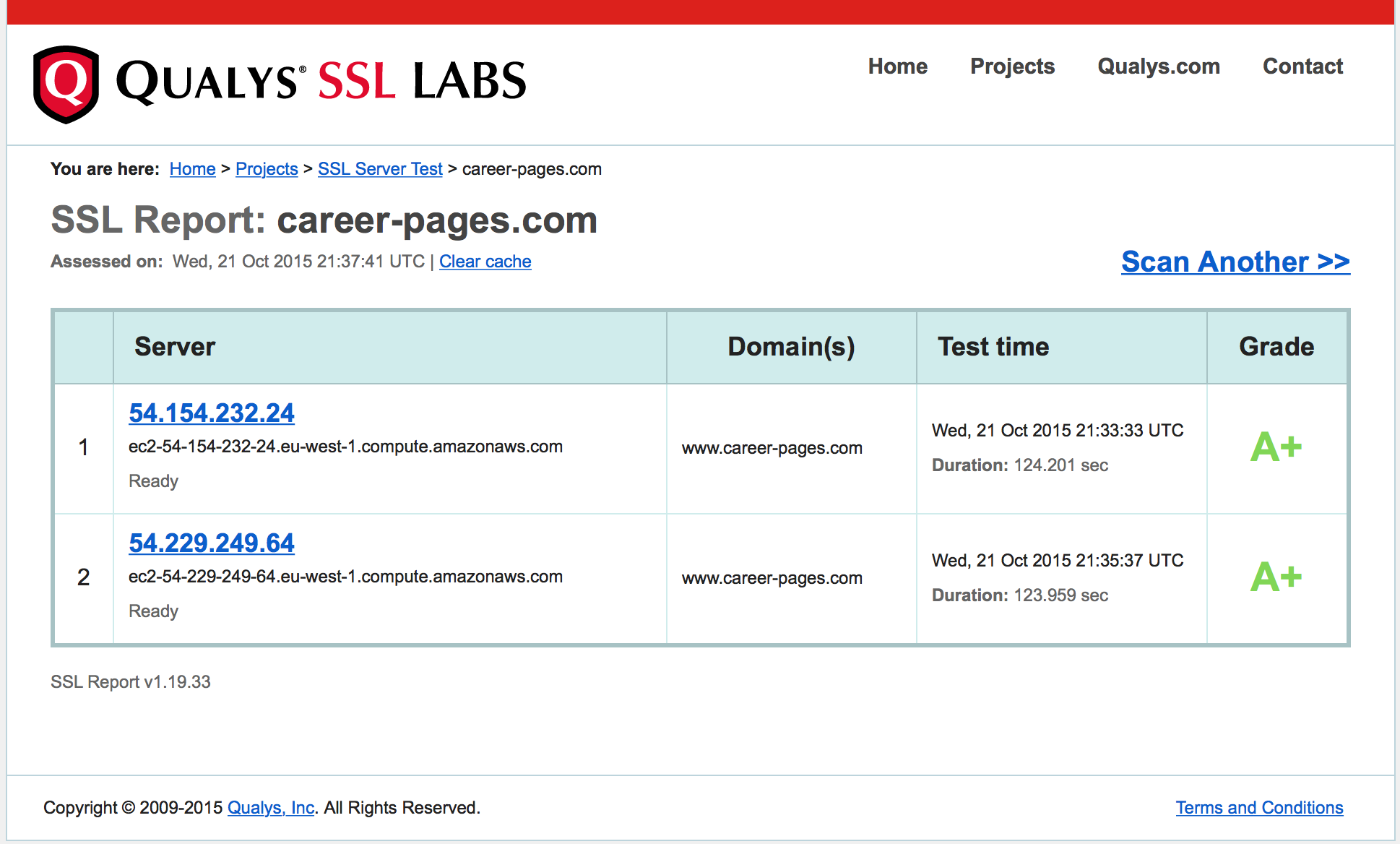Click row number 2 cell
The width and height of the screenshot is (1400, 844).
point(83,578)
